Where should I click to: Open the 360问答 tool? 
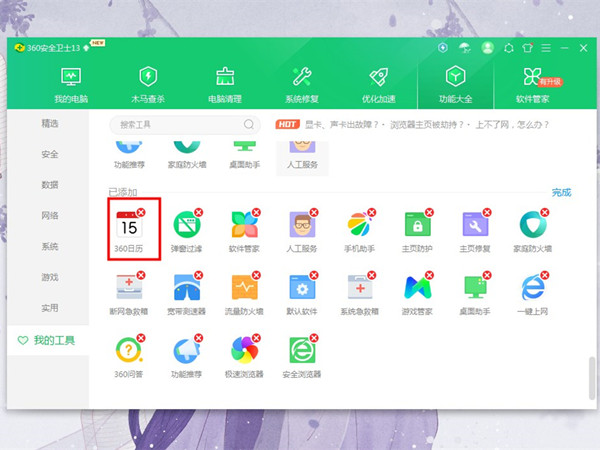pos(129,357)
